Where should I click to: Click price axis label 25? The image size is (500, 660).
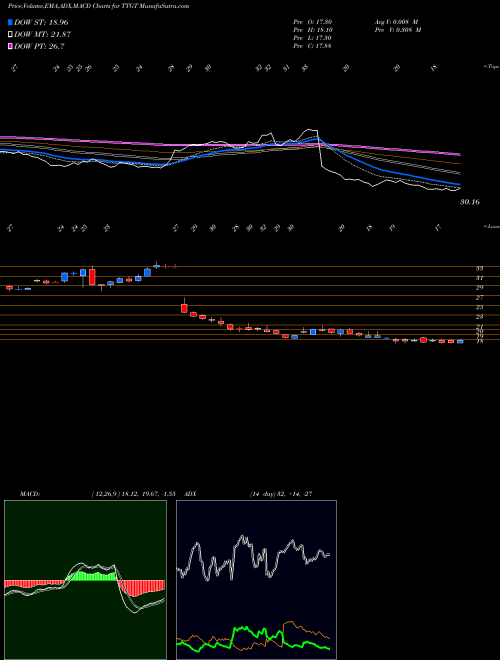479,307
